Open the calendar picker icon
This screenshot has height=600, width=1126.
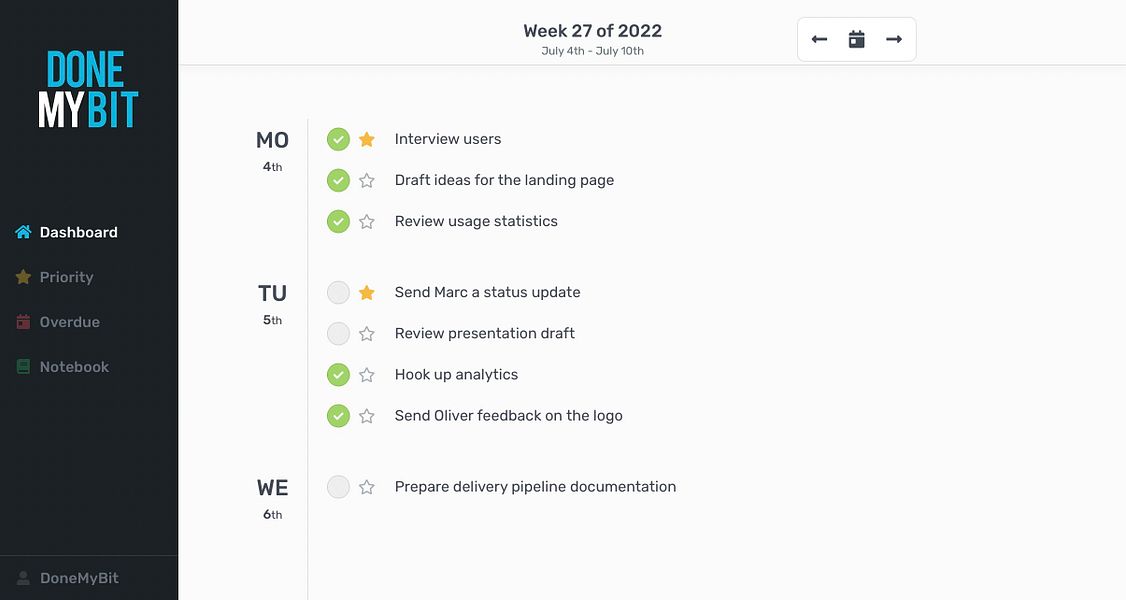click(857, 39)
